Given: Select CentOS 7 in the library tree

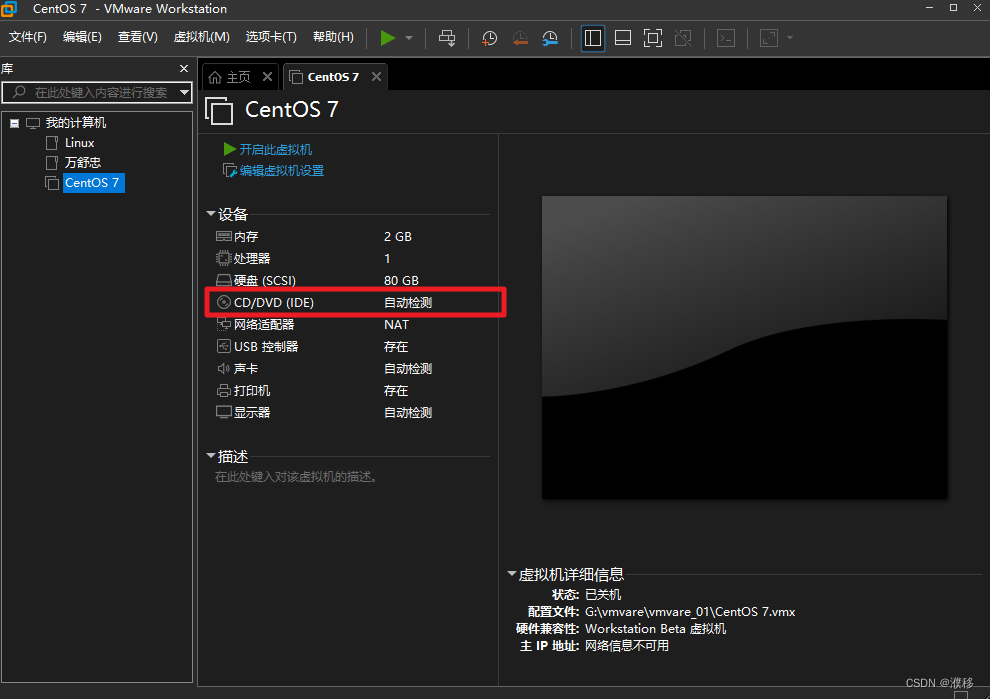Looking at the screenshot, I should [93, 182].
